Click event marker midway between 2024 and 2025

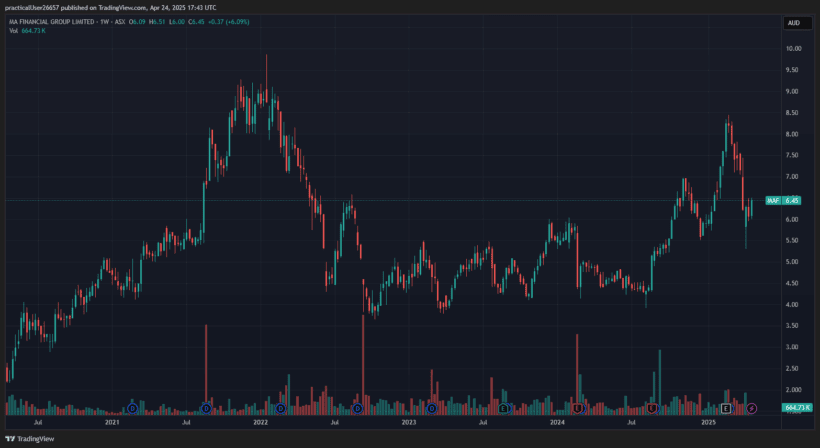pyautogui.click(x=652, y=408)
